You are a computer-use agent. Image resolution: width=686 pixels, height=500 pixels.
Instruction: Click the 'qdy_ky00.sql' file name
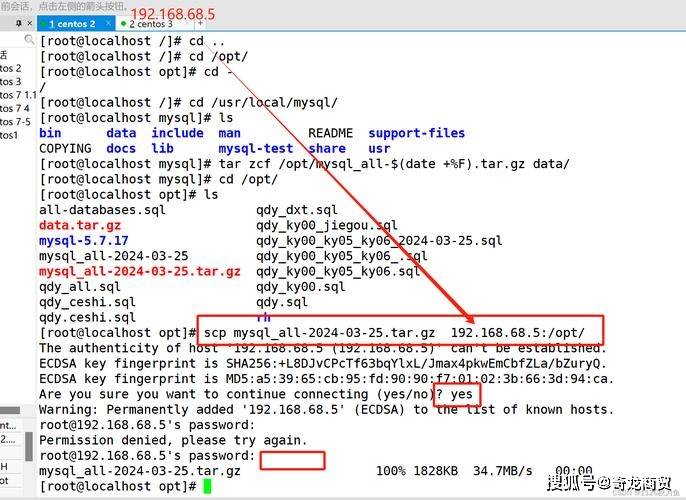point(301,287)
